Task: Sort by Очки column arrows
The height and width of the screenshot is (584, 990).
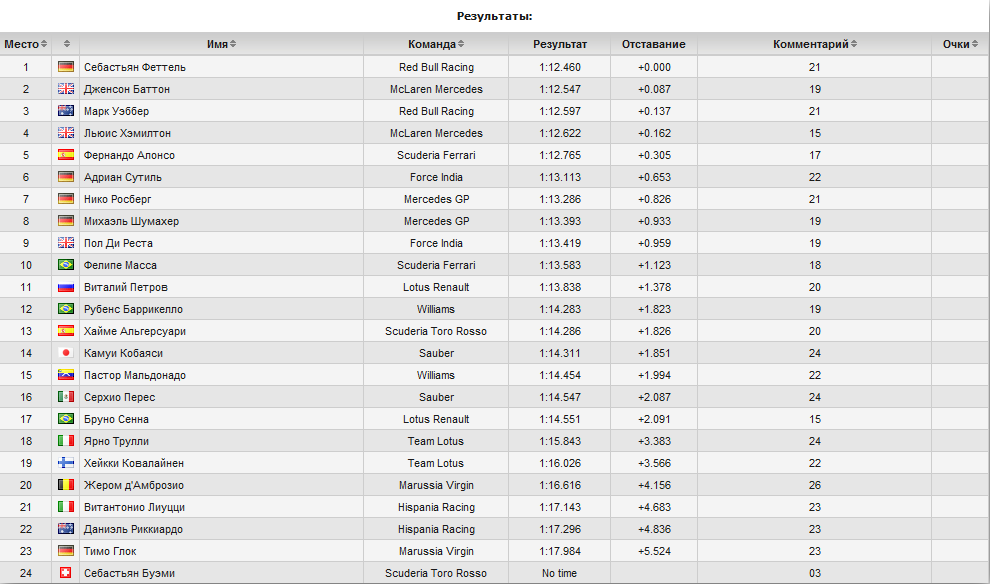Action: (975, 44)
